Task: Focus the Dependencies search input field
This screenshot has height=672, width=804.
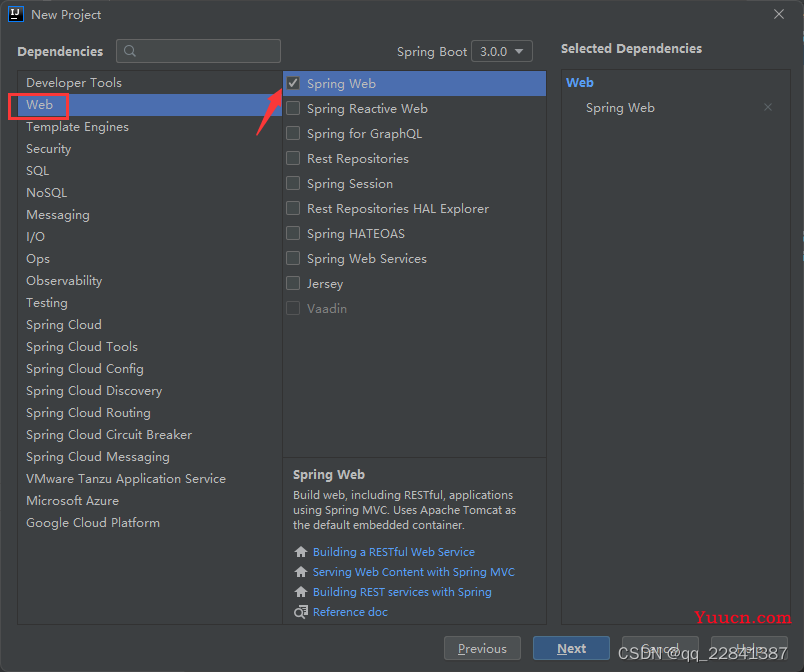Action: [x=205, y=51]
